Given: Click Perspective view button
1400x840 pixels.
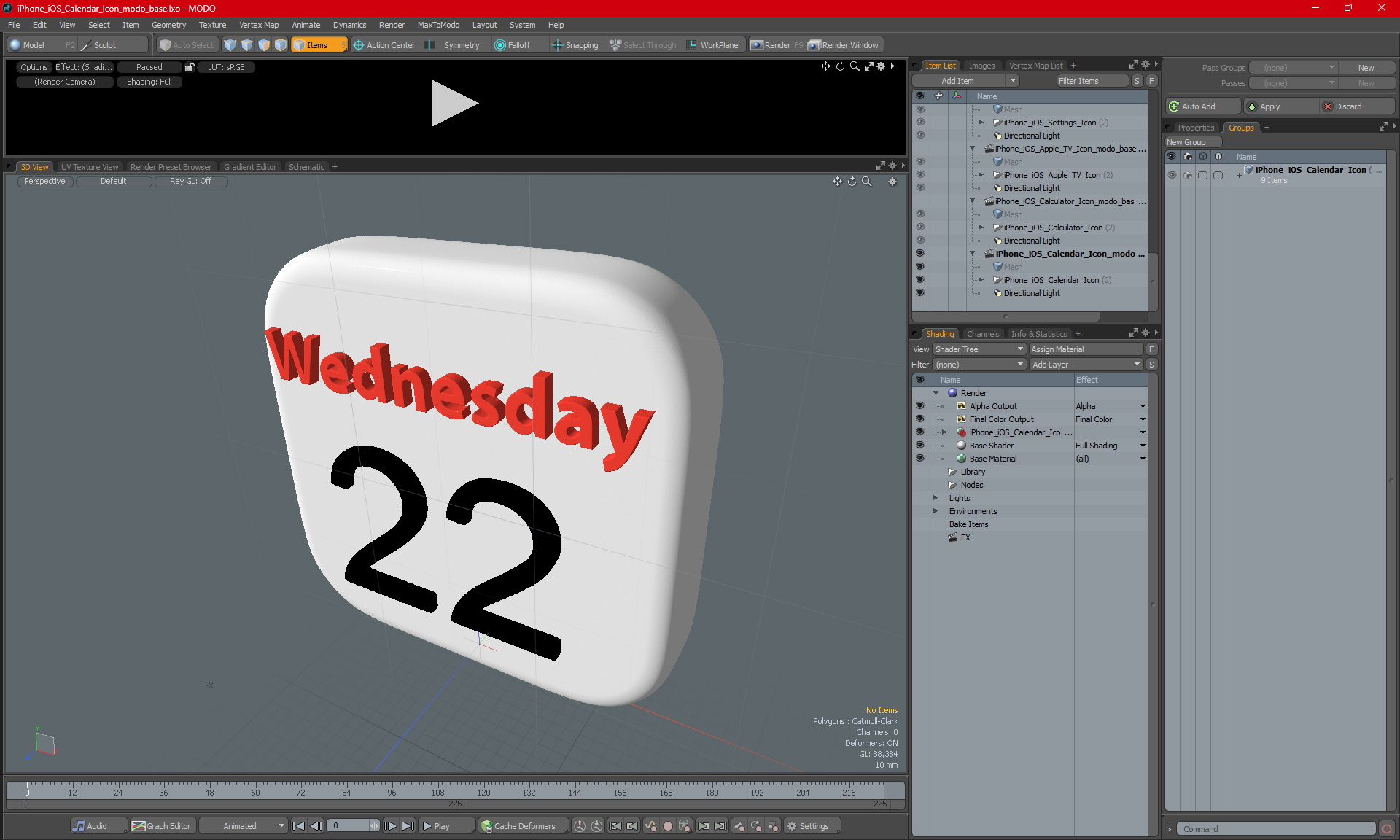Looking at the screenshot, I should [44, 182].
